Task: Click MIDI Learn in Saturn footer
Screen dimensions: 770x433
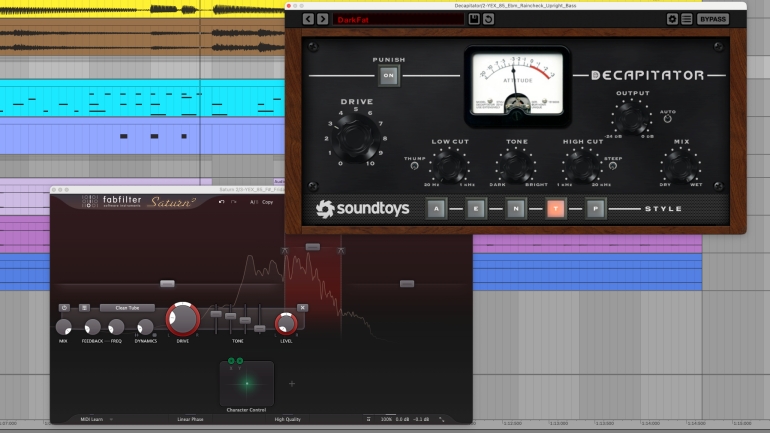Action: 92,419
